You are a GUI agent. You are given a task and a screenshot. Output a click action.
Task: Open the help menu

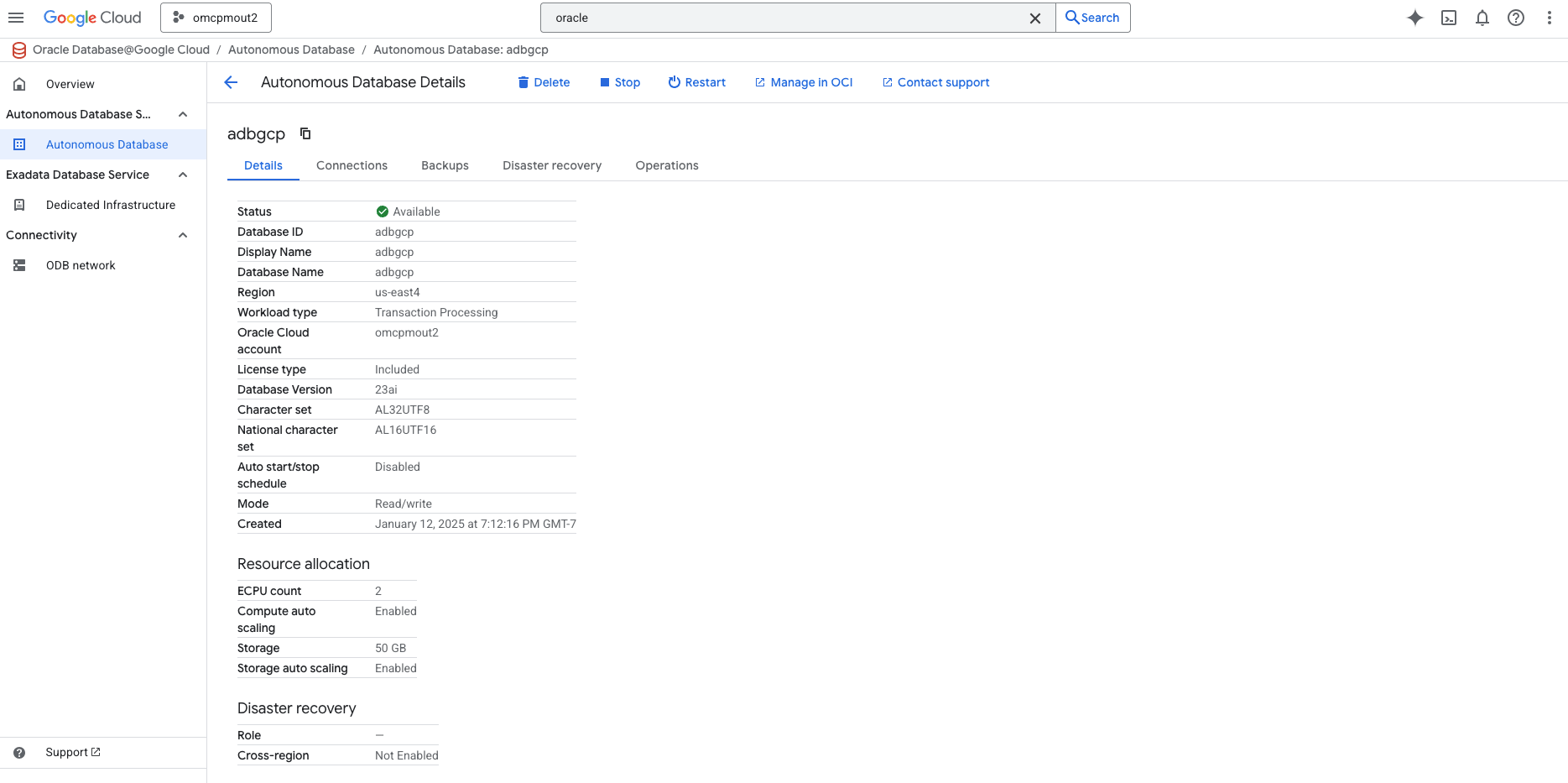[x=1516, y=18]
